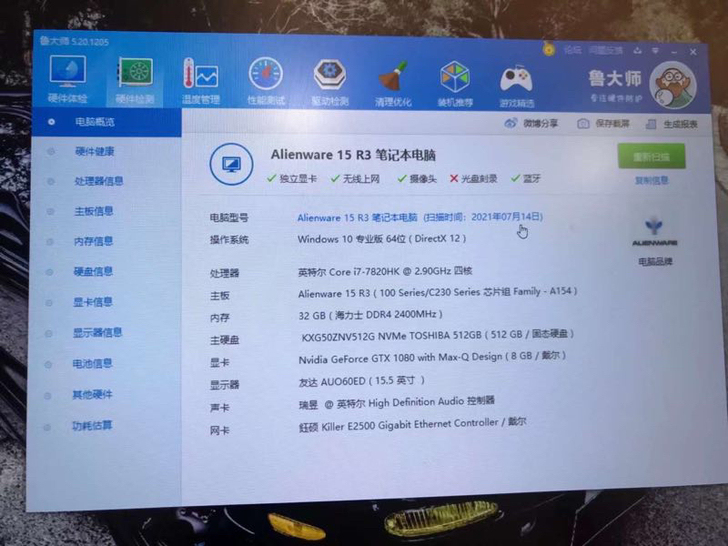Image resolution: width=728 pixels, height=546 pixels.
Task: Click the Alienware 15 R3 笔记本电脑 heading
Action: 353,155
